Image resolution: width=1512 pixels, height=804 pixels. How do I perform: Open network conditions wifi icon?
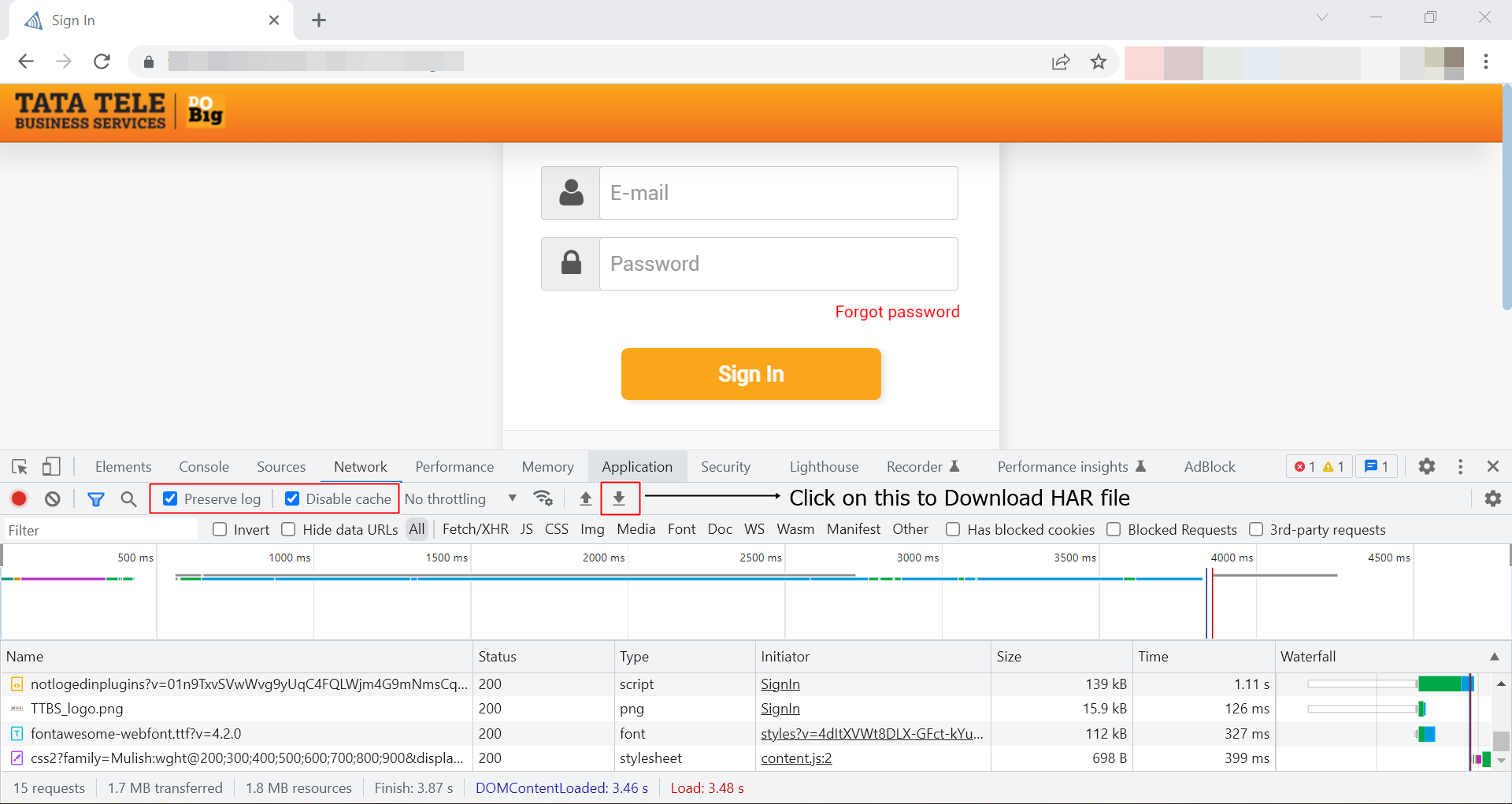click(x=543, y=498)
